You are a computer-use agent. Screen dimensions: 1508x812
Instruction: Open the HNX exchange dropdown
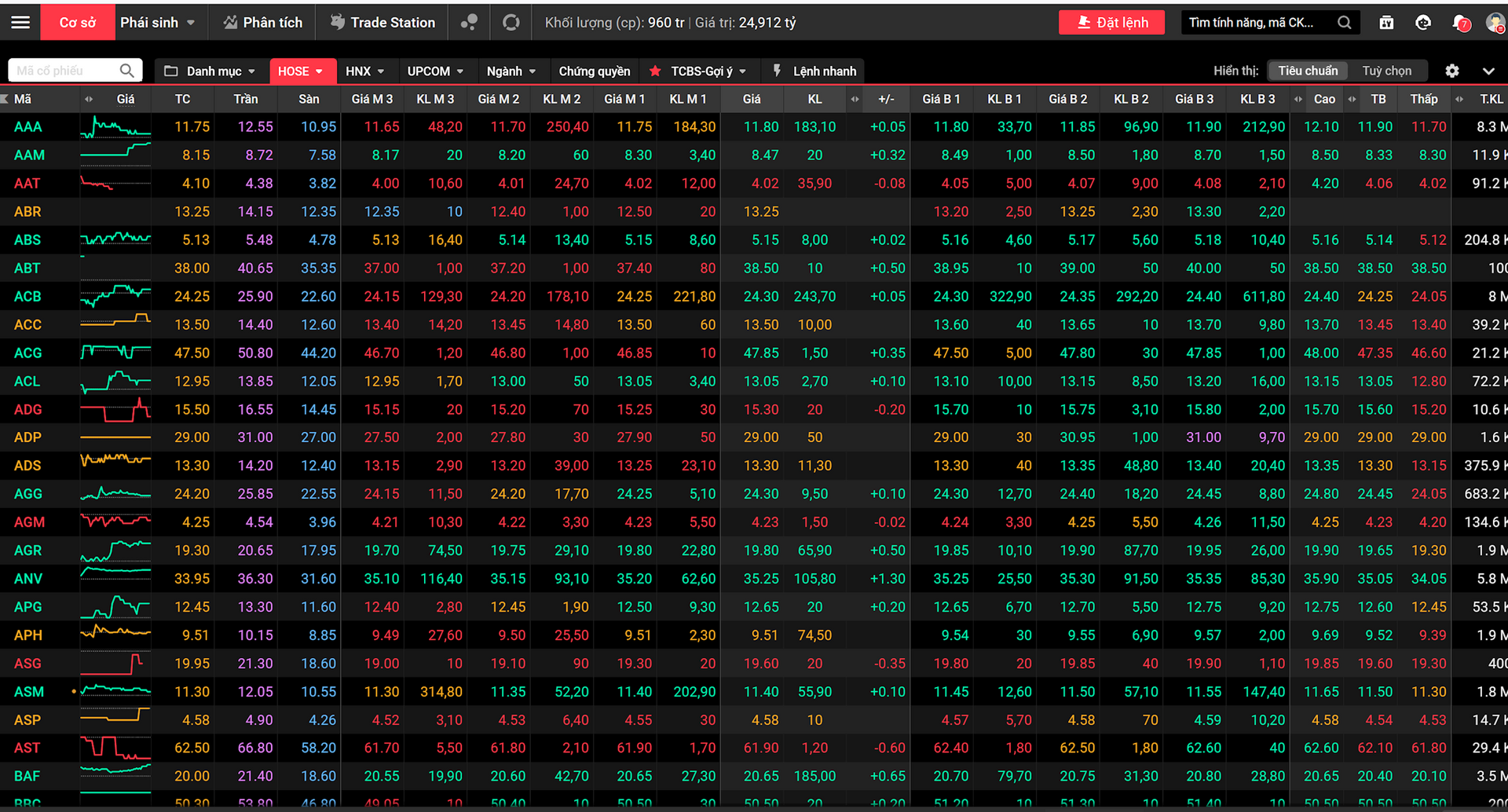point(365,71)
